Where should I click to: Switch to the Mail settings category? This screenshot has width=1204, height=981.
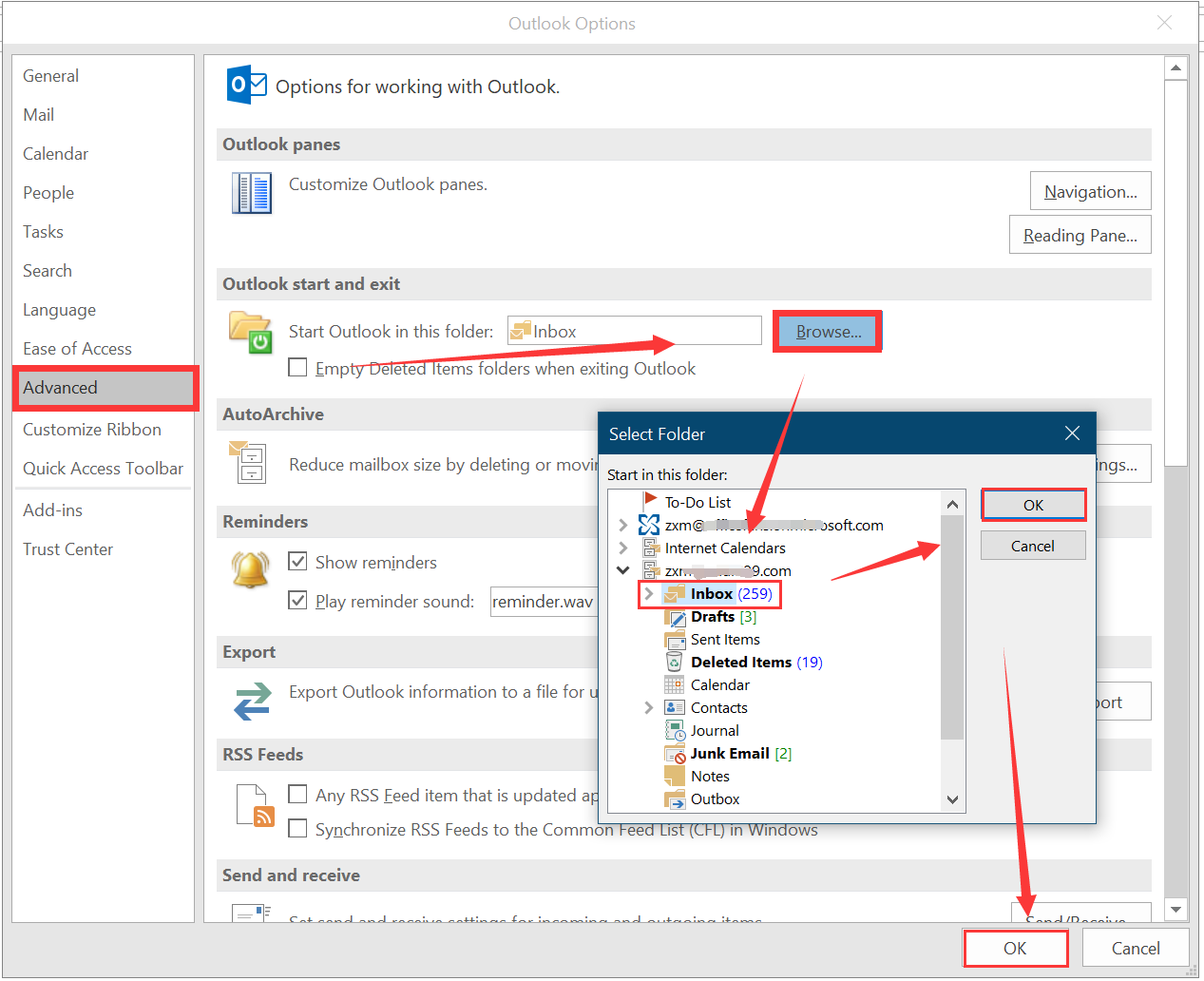coord(38,114)
